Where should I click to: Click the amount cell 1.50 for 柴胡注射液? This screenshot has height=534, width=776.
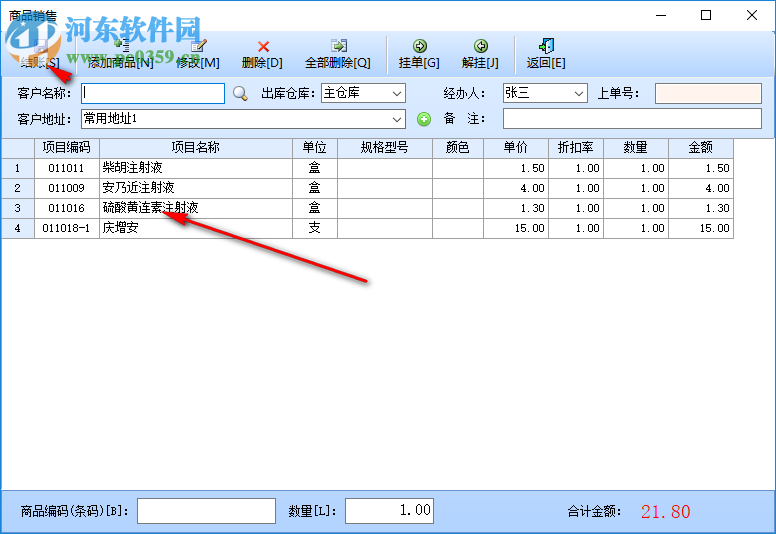701,168
